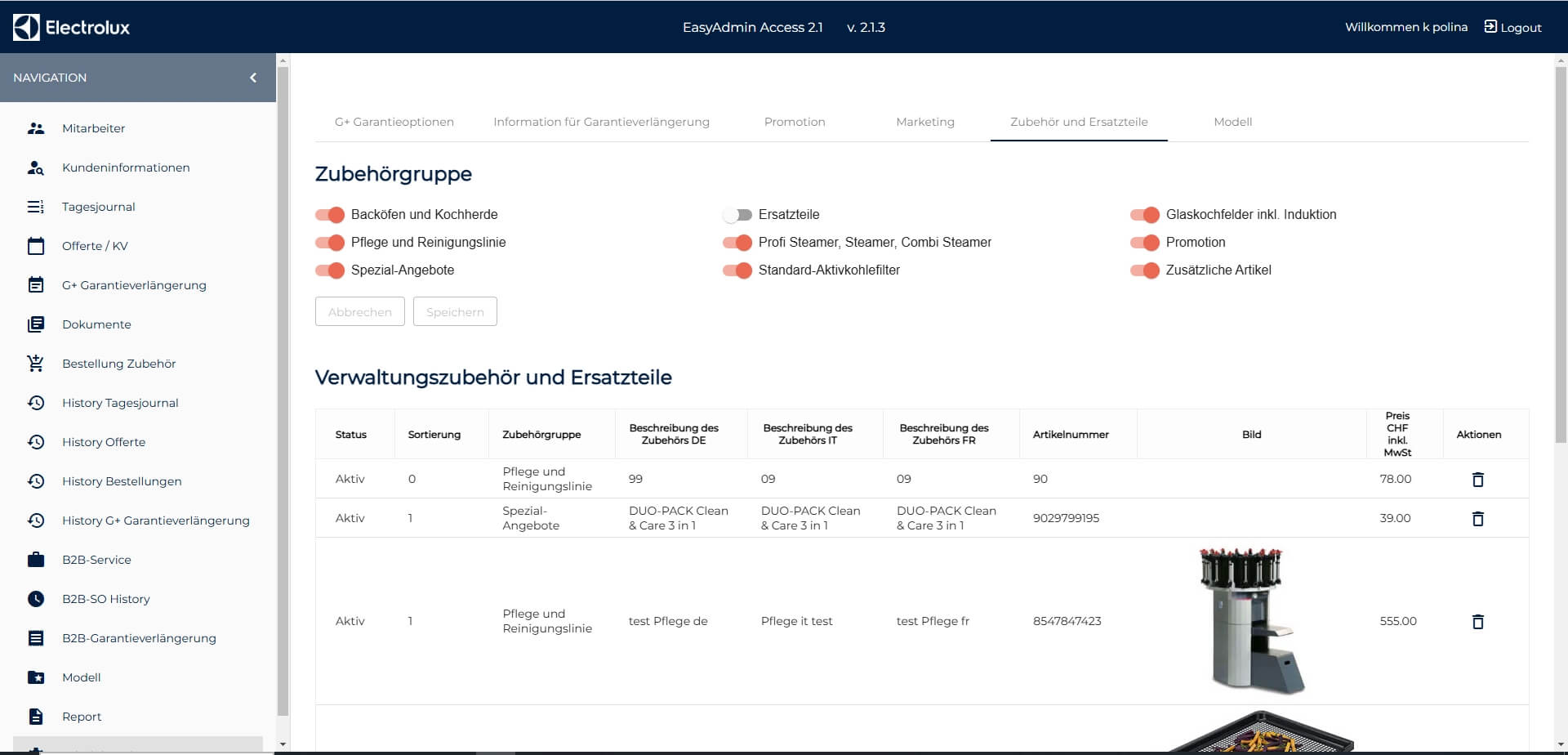This screenshot has width=1568, height=755.
Task: Turn off Glaskochfelder inkl. Induktion toggle
Action: [x=1145, y=215]
